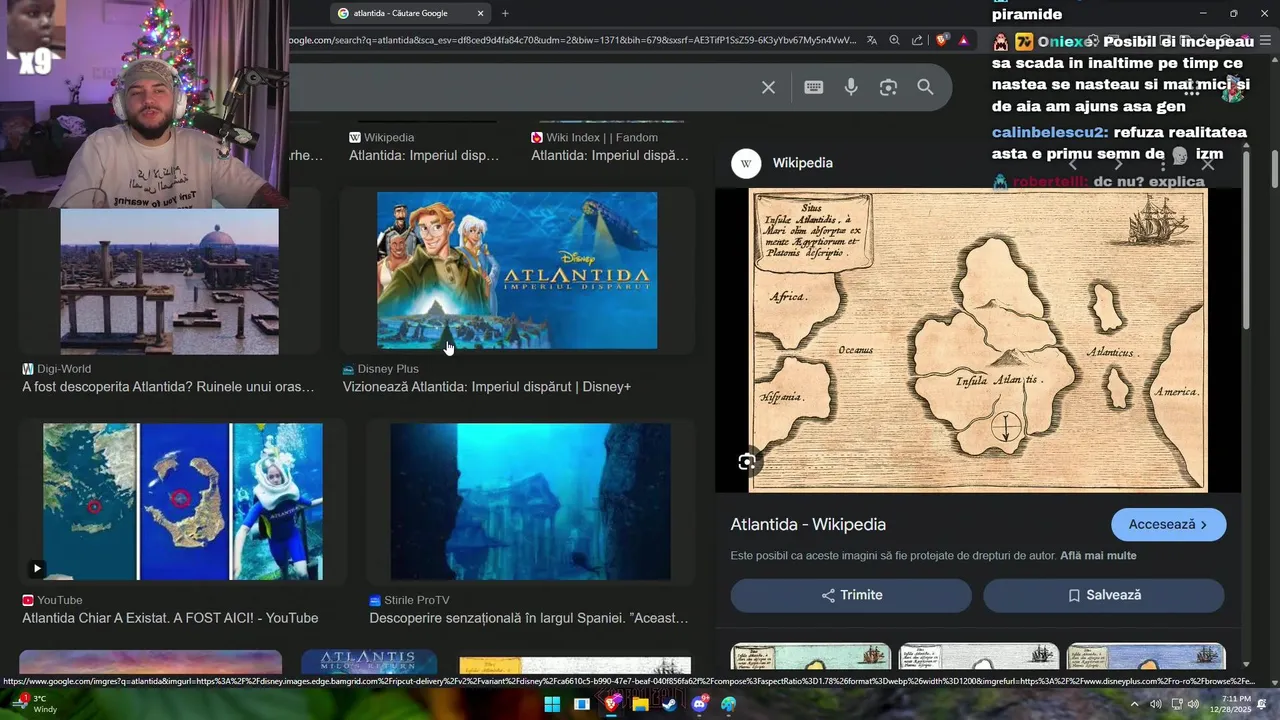Image resolution: width=1280 pixels, height=720 pixels.
Task: Close the atlantida Google search tab
Action: [x=480, y=13]
